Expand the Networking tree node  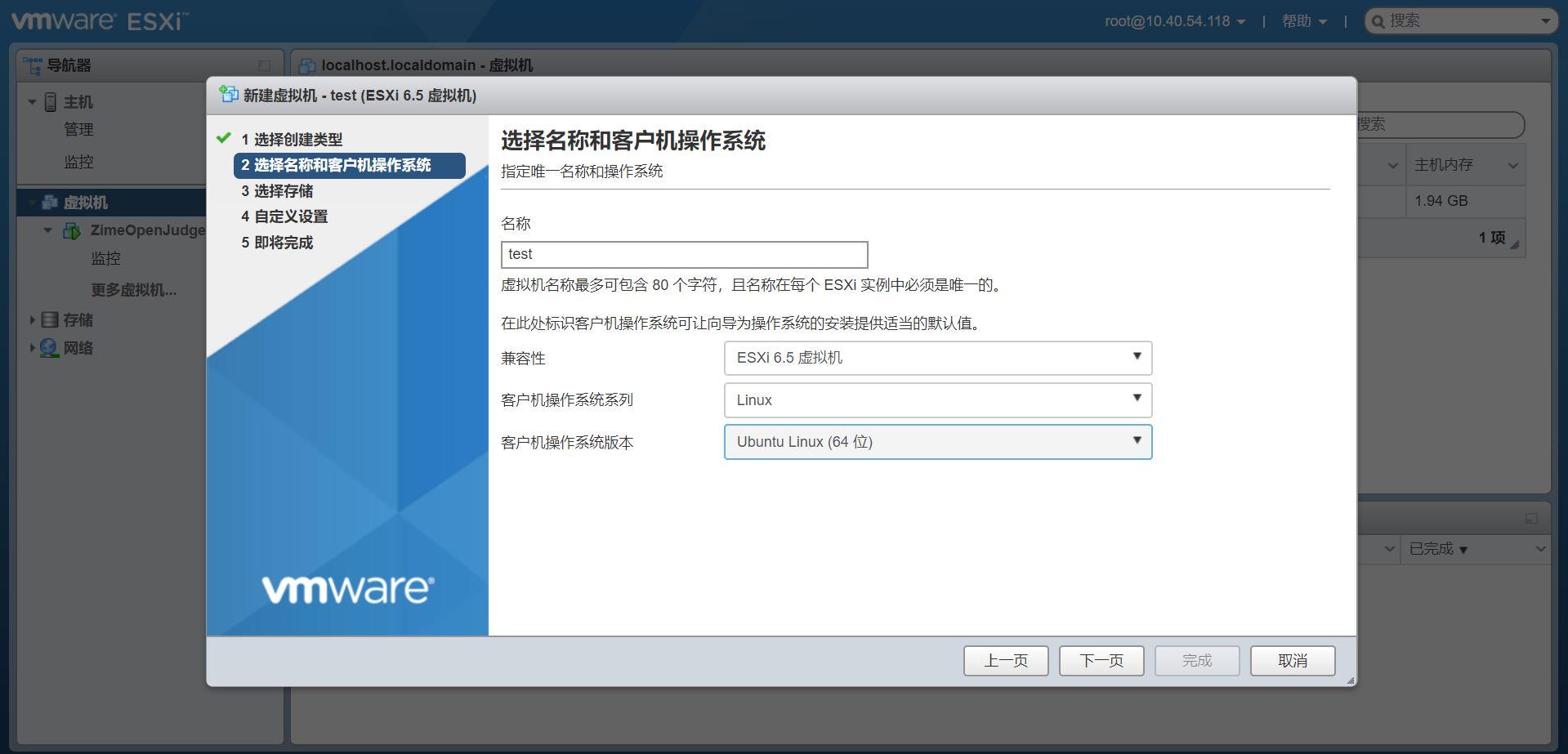pos(32,348)
